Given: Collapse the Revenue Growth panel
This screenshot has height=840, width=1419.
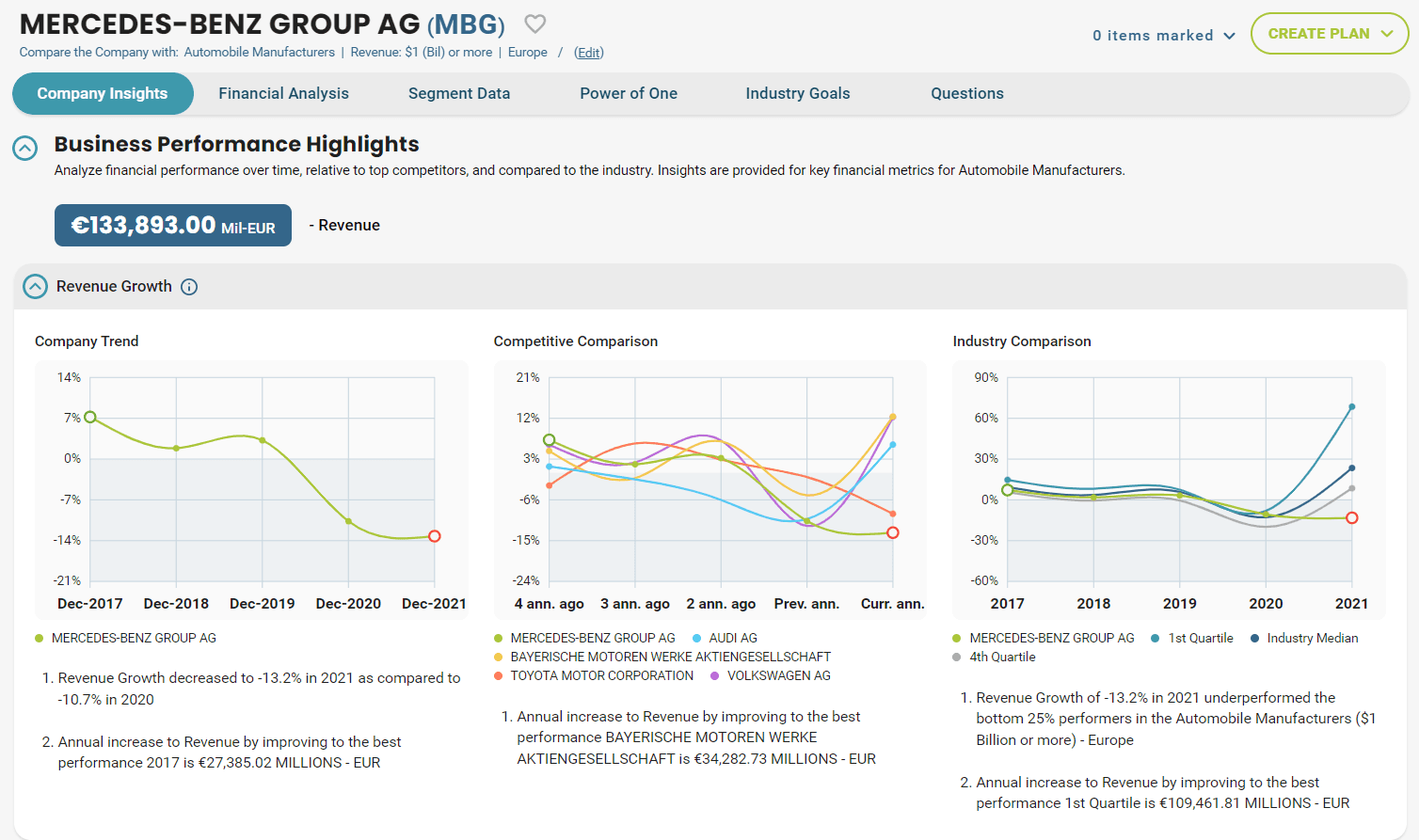Looking at the screenshot, I should click(x=35, y=287).
